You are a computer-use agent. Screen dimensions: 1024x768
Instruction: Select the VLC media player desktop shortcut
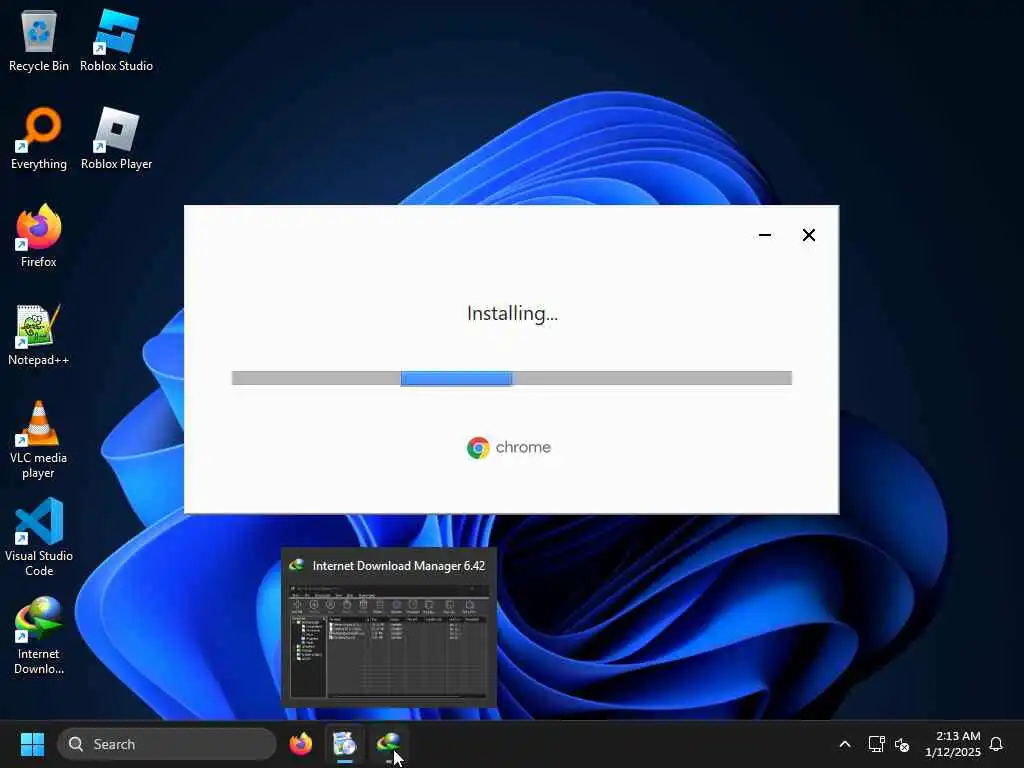tap(39, 439)
